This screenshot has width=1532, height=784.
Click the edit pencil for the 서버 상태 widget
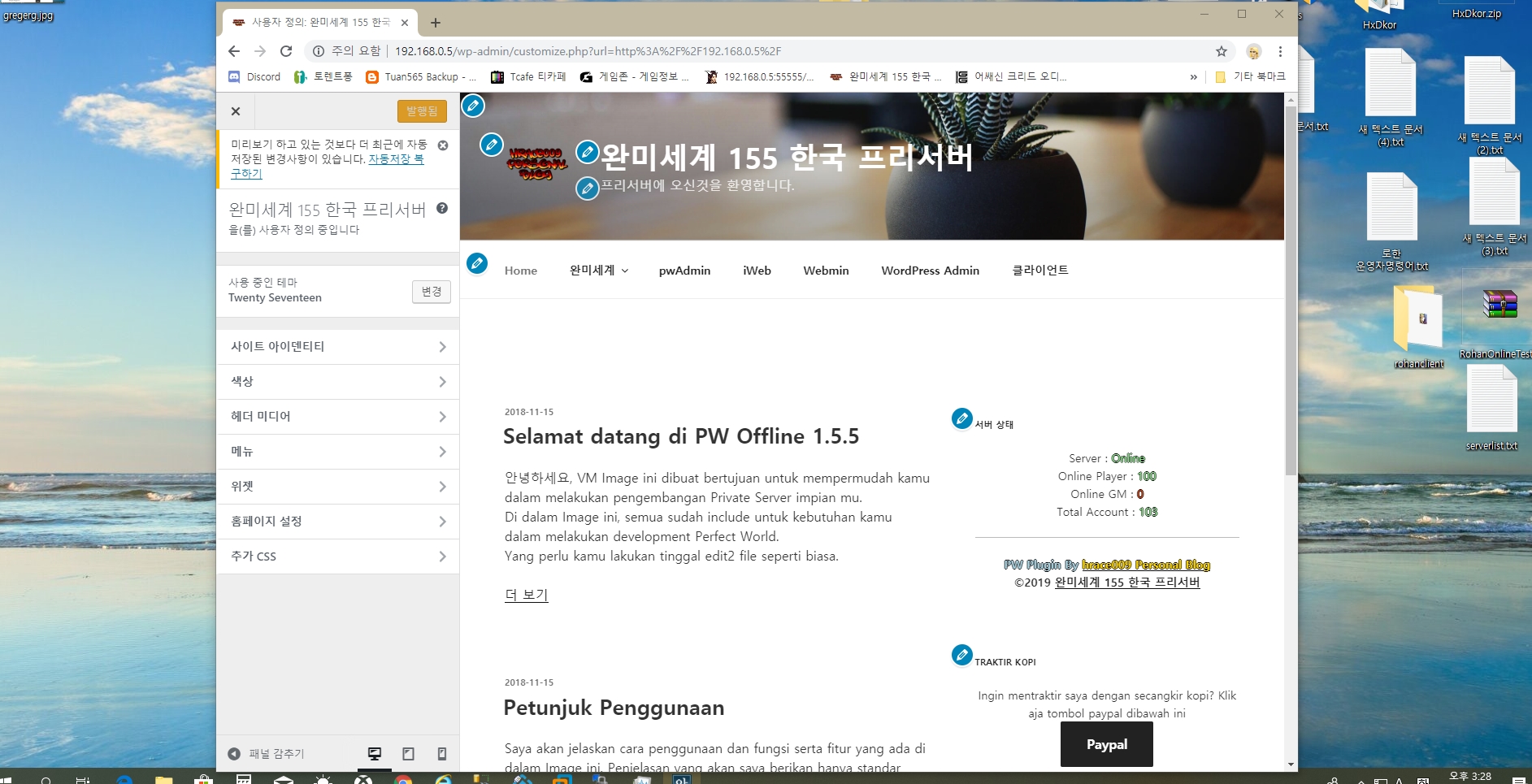(x=961, y=418)
